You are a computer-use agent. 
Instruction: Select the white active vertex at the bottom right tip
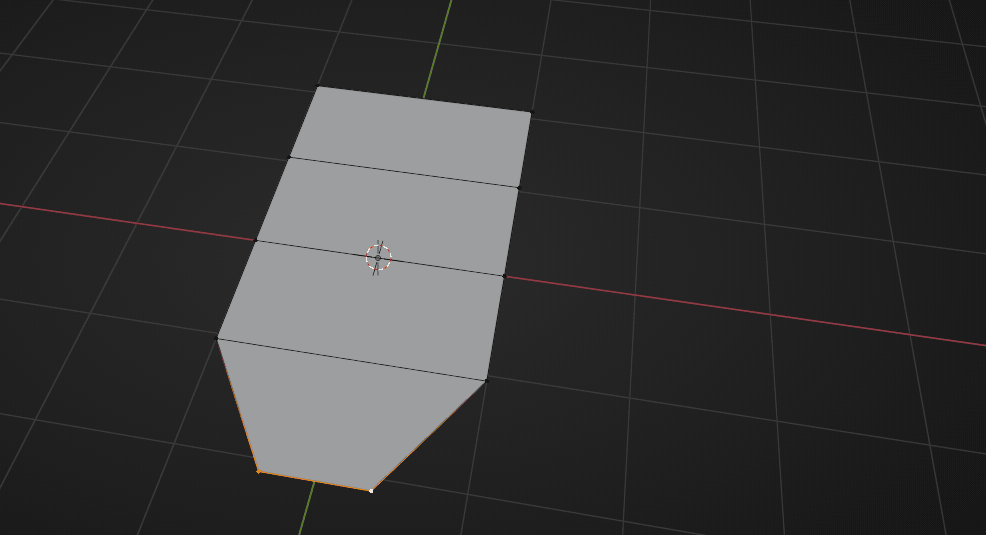[371, 490]
